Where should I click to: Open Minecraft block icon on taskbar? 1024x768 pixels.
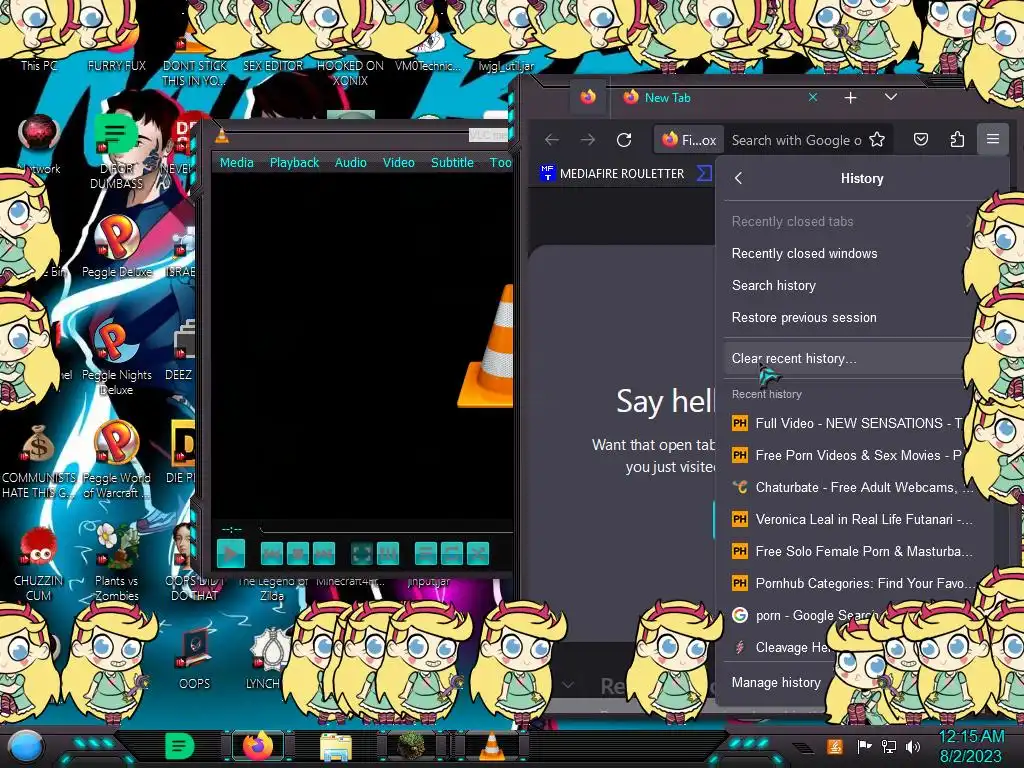click(x=411, y=746)
